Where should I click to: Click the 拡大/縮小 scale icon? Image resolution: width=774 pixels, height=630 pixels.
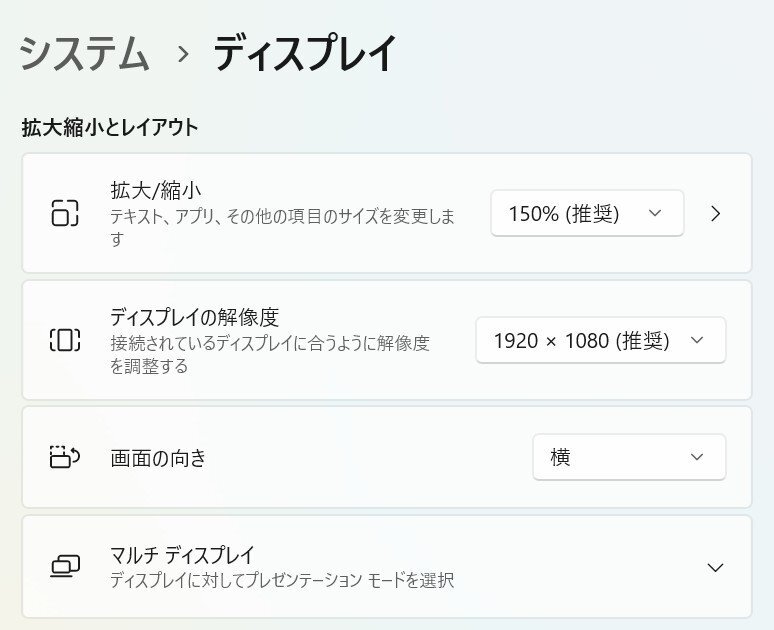tap(65, 213)
